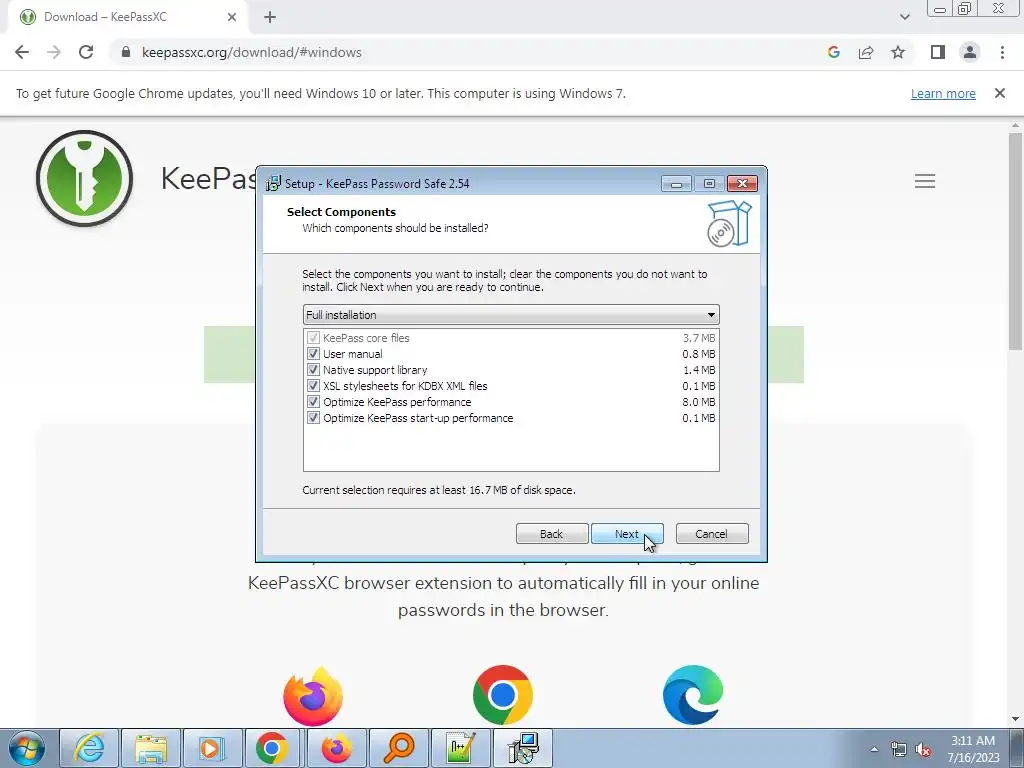Screen dimensions: 1024x768
Task: Open the Full installation dropdown
Action: [x=511, y=315]
